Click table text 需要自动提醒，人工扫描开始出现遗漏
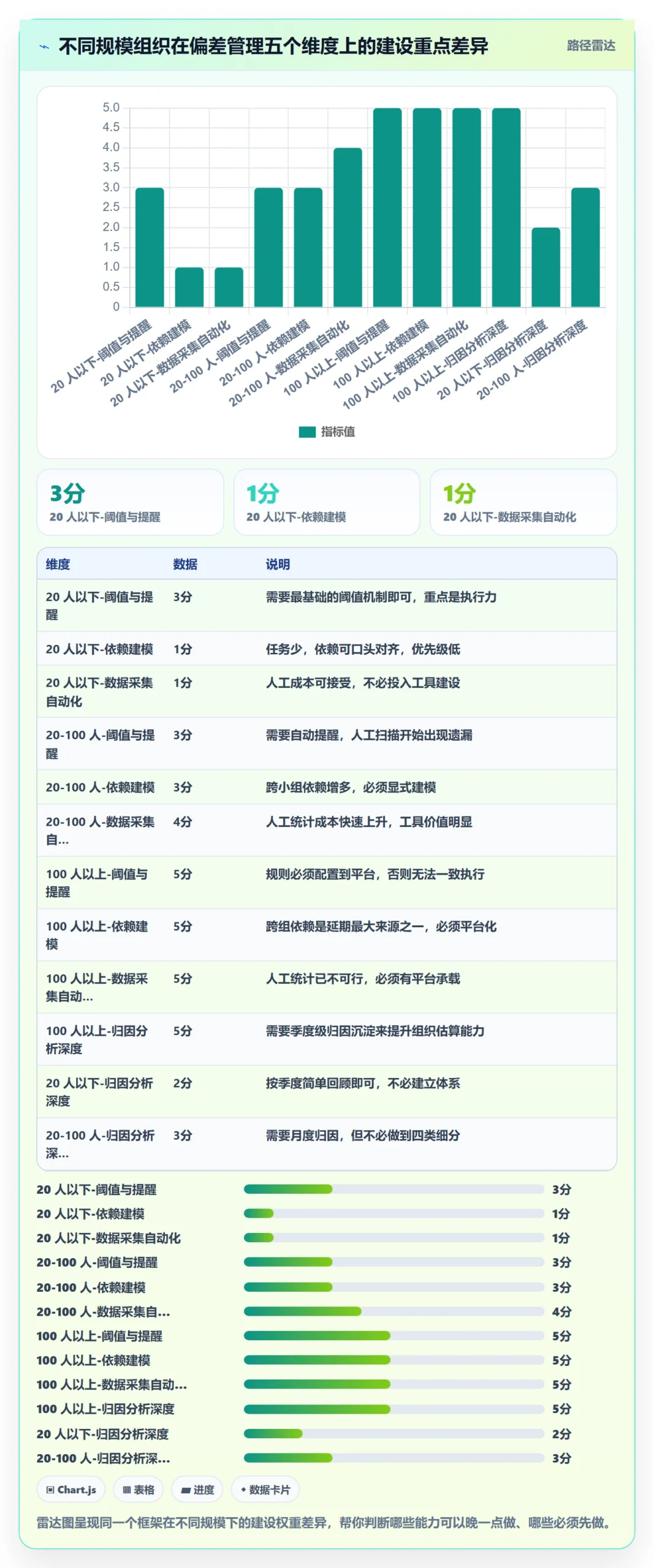The width and height of the screenshot is (654, 1568). pyautogui.click(x=369, y=735)
